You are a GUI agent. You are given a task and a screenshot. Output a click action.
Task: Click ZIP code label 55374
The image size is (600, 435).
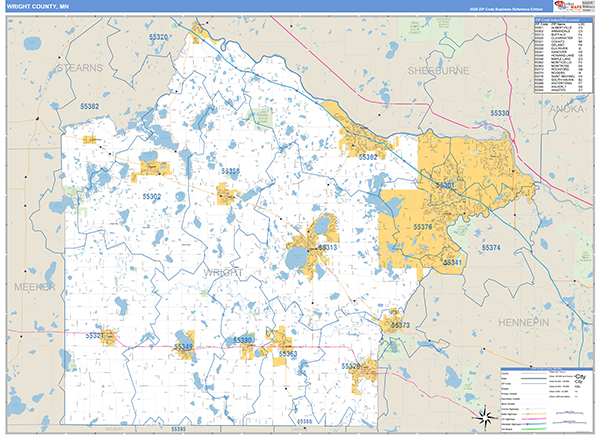(x=490, y=247)
